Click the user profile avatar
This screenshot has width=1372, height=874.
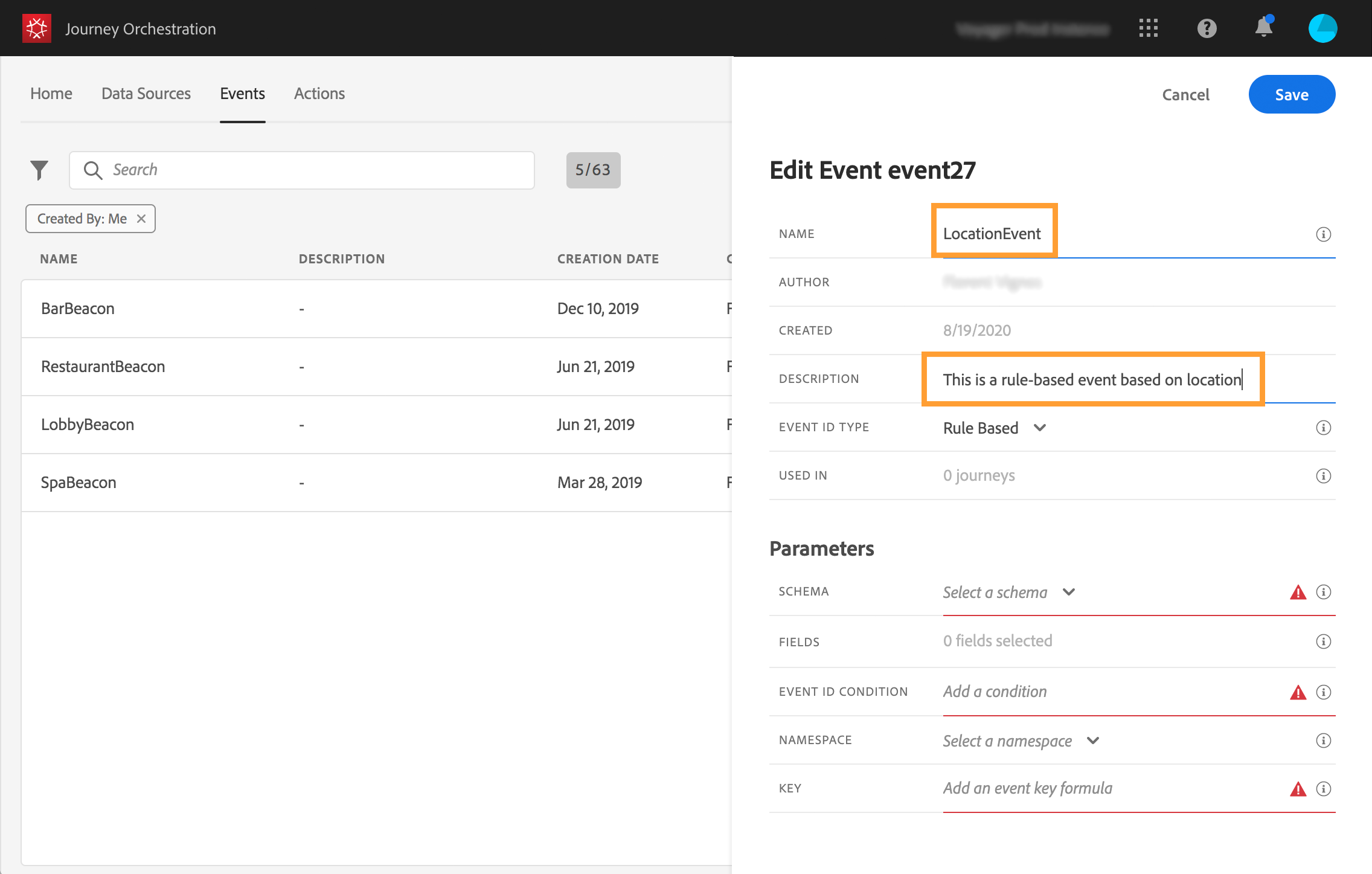1322,28
